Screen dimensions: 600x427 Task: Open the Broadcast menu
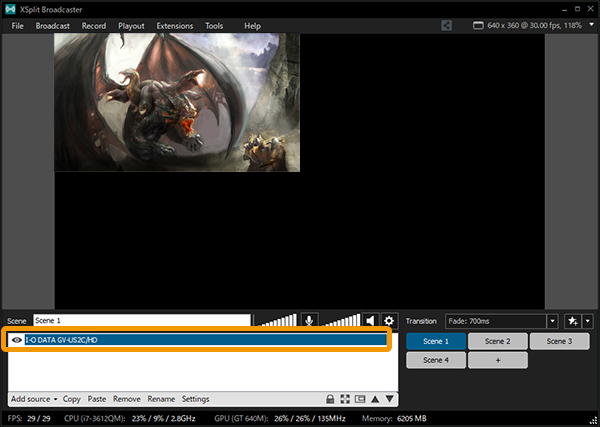[x=52, y=25]
